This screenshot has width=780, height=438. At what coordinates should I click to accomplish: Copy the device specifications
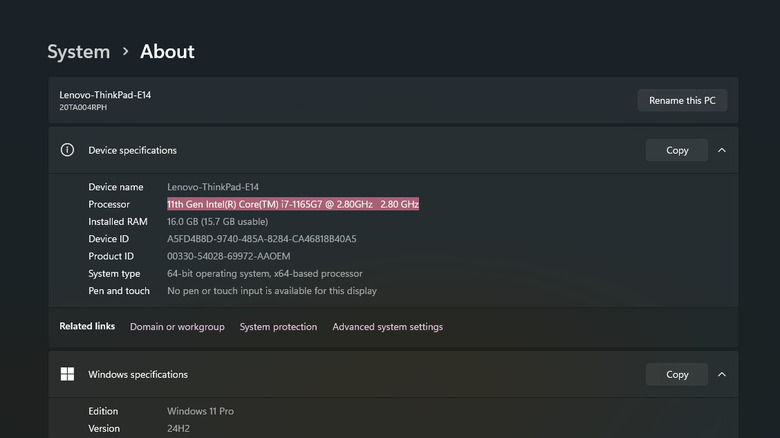tap(677, 150)
